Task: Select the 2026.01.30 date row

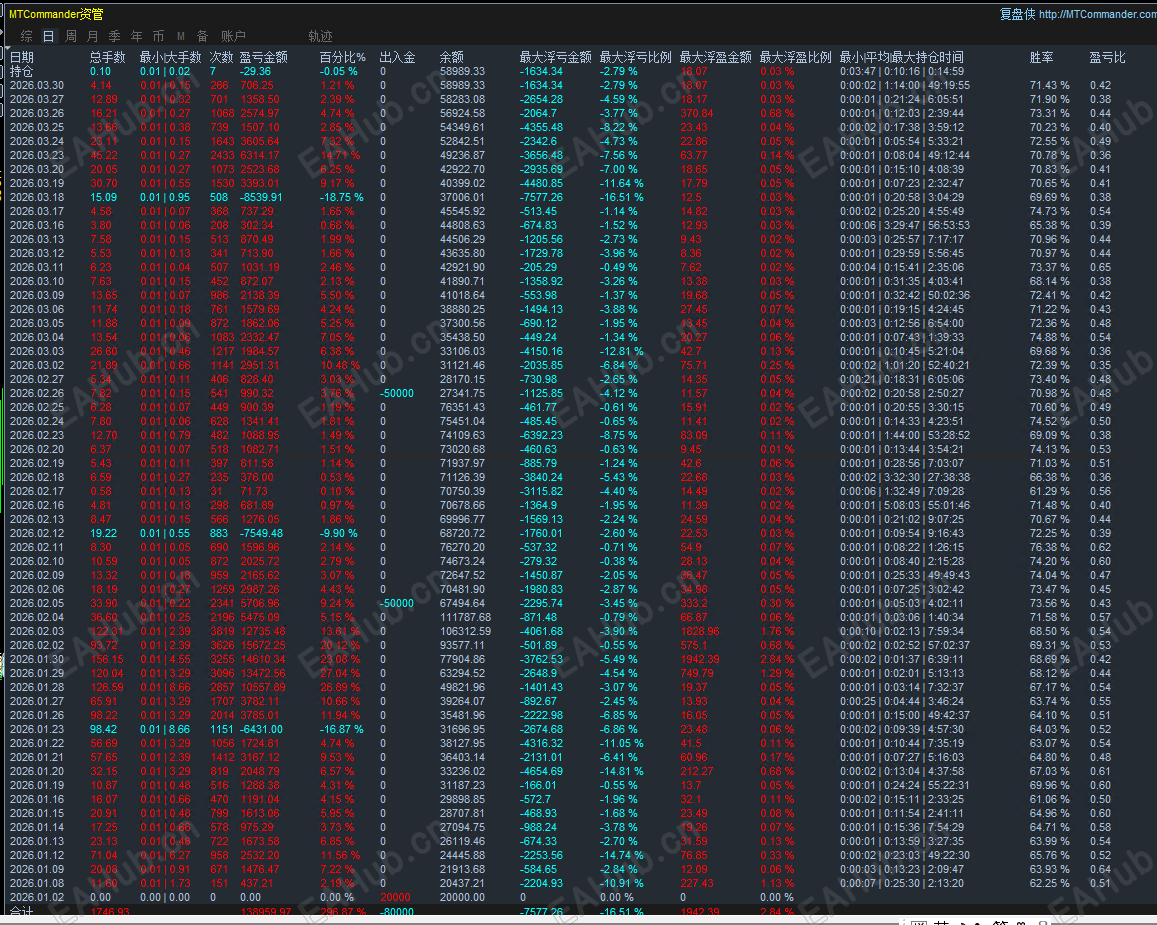Action: coord(37,659)
